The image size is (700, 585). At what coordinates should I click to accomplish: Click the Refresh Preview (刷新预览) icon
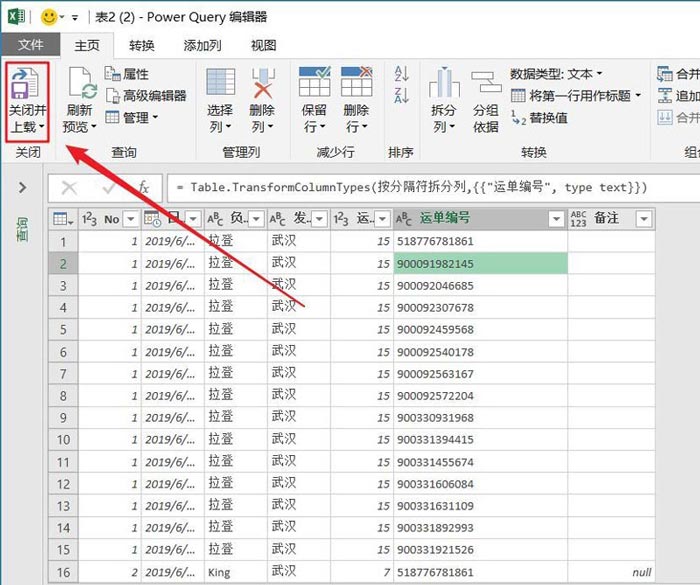coord(83,84)
